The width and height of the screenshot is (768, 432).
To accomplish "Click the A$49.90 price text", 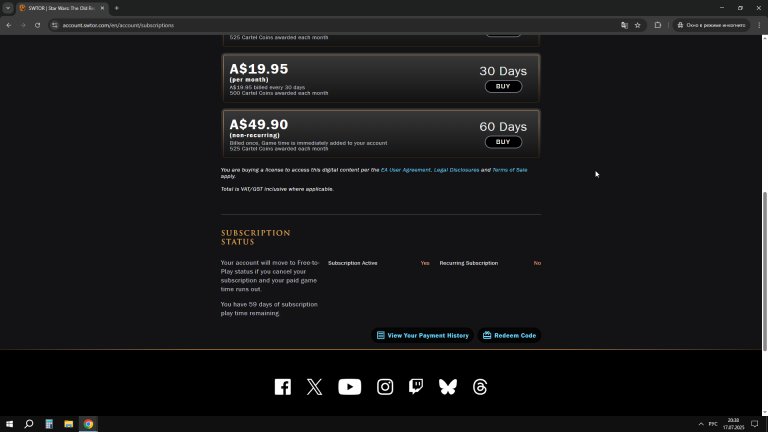I will [x=259, y=124].
